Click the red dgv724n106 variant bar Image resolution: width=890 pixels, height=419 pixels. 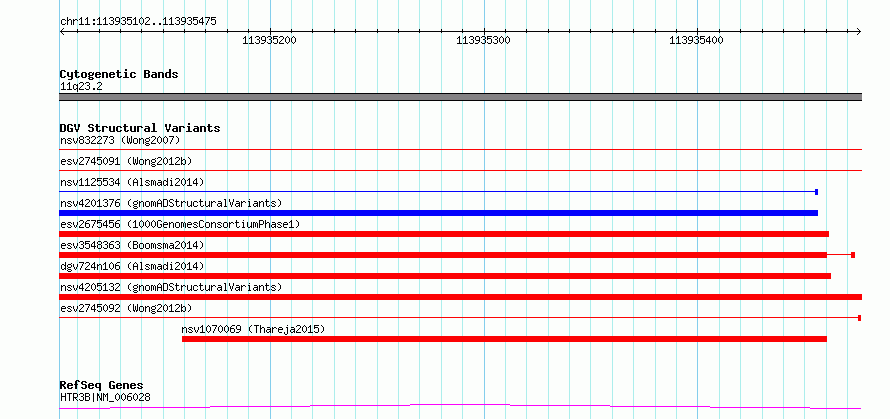tap(445, 276)
